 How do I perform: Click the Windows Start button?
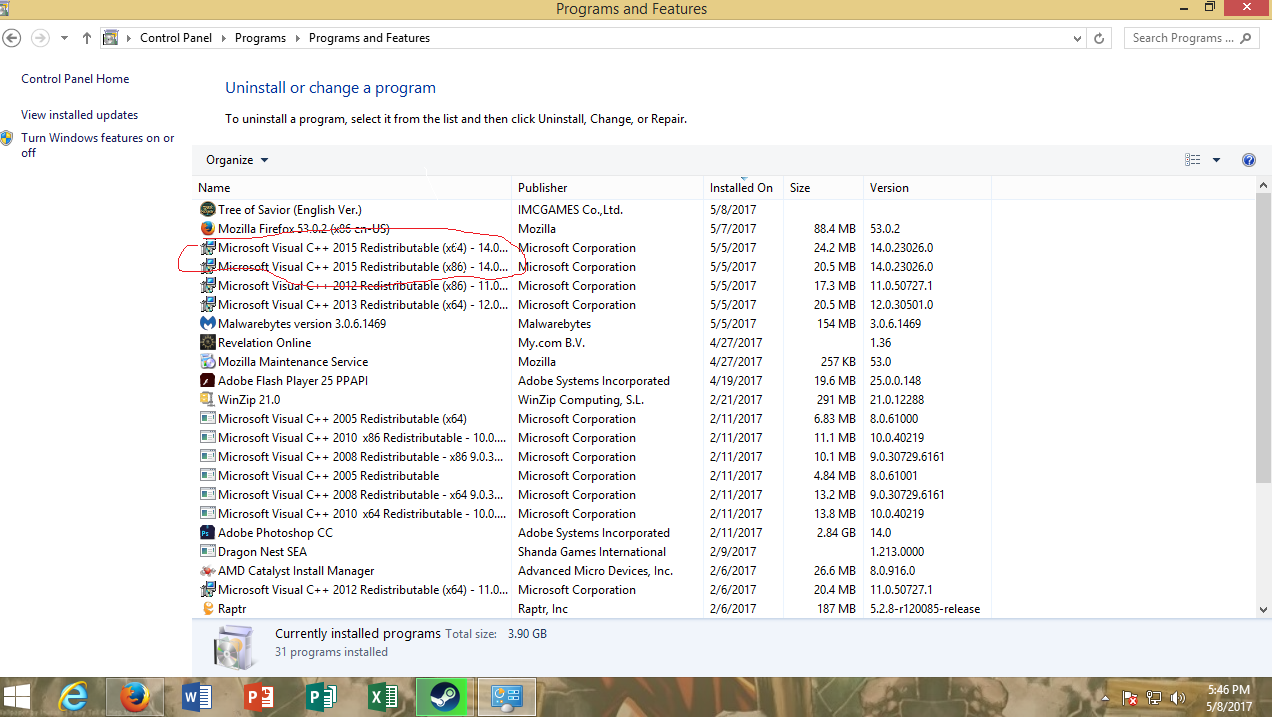pyautogui.click(x=17, y=697)
